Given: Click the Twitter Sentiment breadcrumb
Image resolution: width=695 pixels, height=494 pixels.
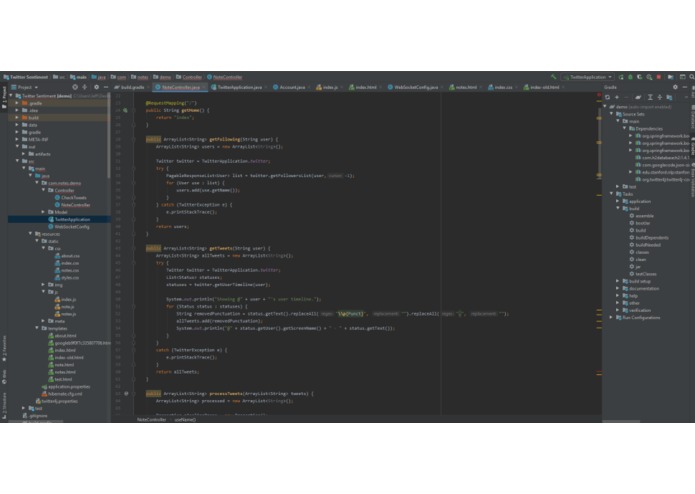Looking at the screenshot, I should (x=26, y=77).
